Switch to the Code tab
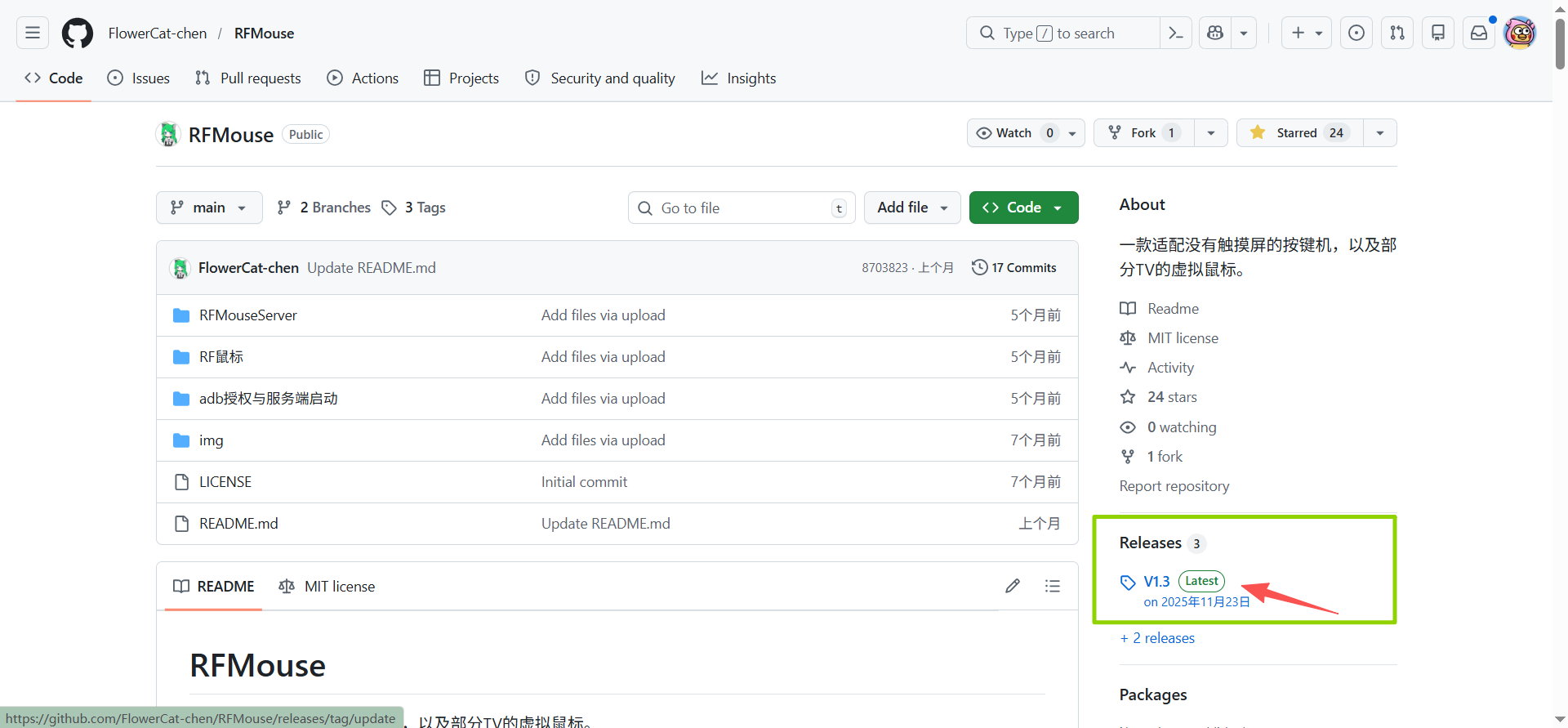The image size is (1568, 728). click(54, 78)
